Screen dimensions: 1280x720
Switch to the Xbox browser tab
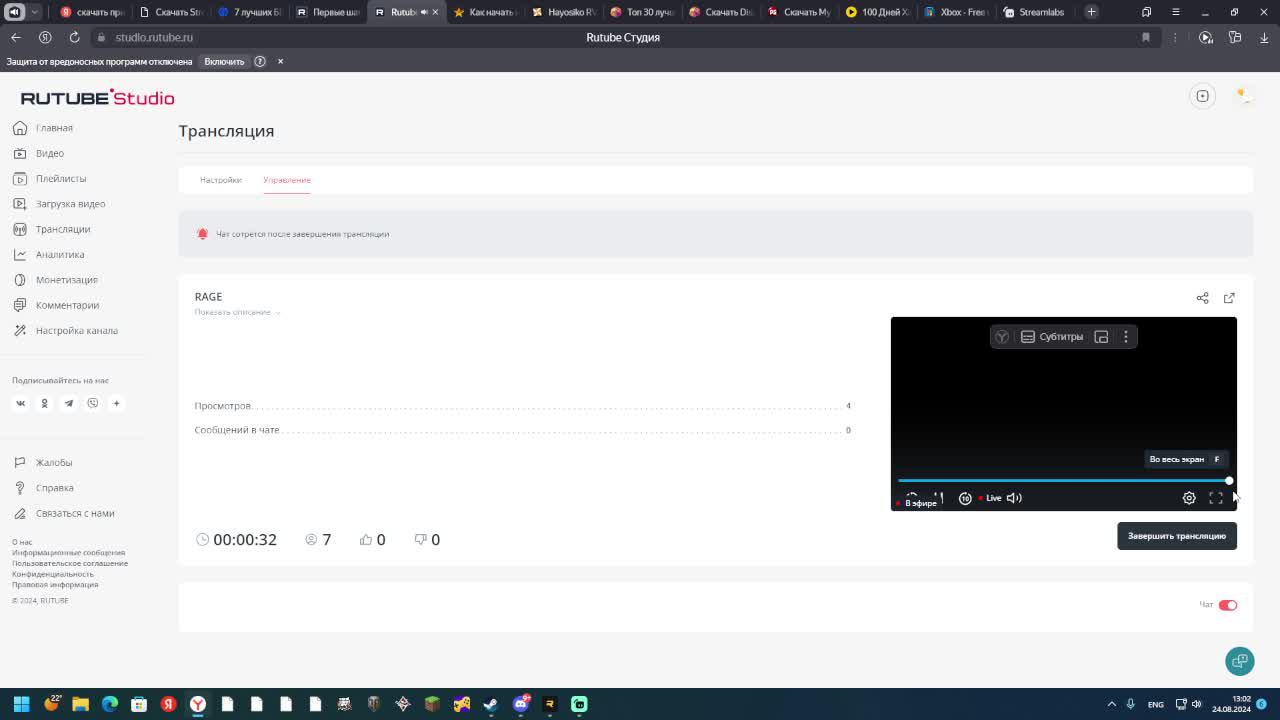(x=956, y=12)
